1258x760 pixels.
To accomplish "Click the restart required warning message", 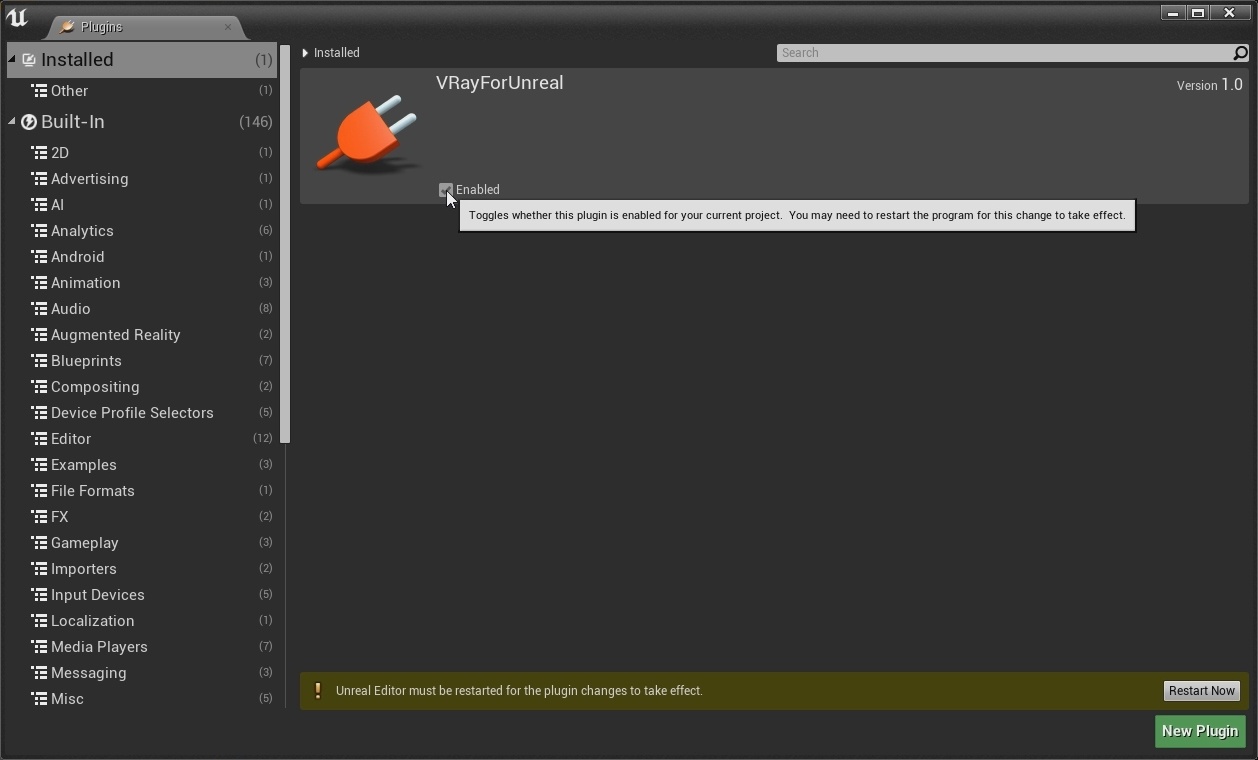I will click(x=519, y=691).
